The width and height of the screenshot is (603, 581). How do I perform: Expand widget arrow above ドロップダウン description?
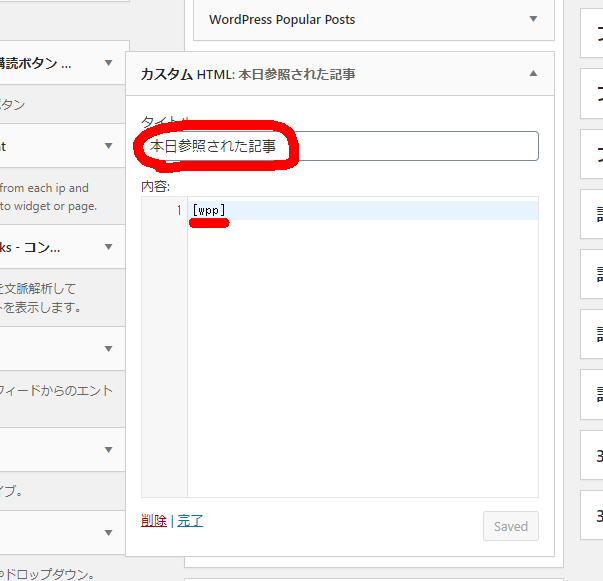tap(108, 532)
